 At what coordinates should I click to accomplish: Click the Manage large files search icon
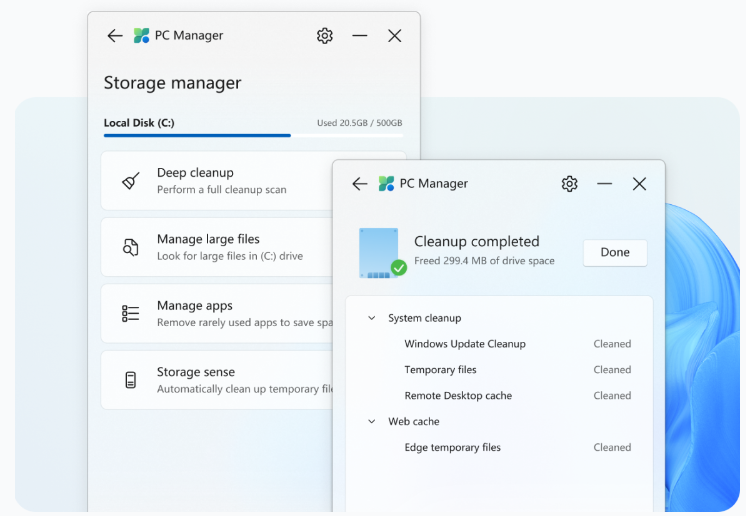pyautogui.click(x=131, y=247)
